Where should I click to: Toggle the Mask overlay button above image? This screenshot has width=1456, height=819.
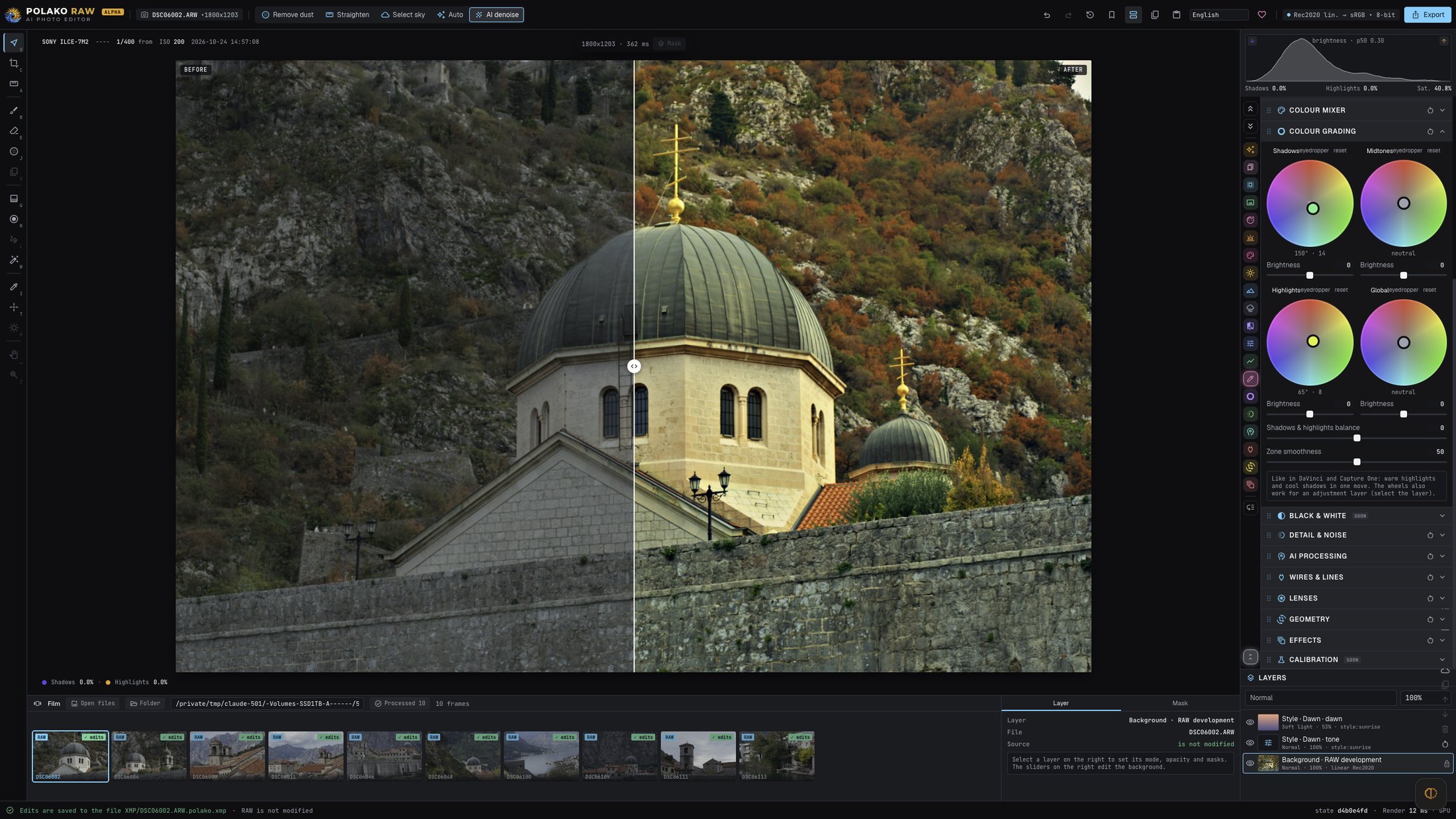point(669,44)
